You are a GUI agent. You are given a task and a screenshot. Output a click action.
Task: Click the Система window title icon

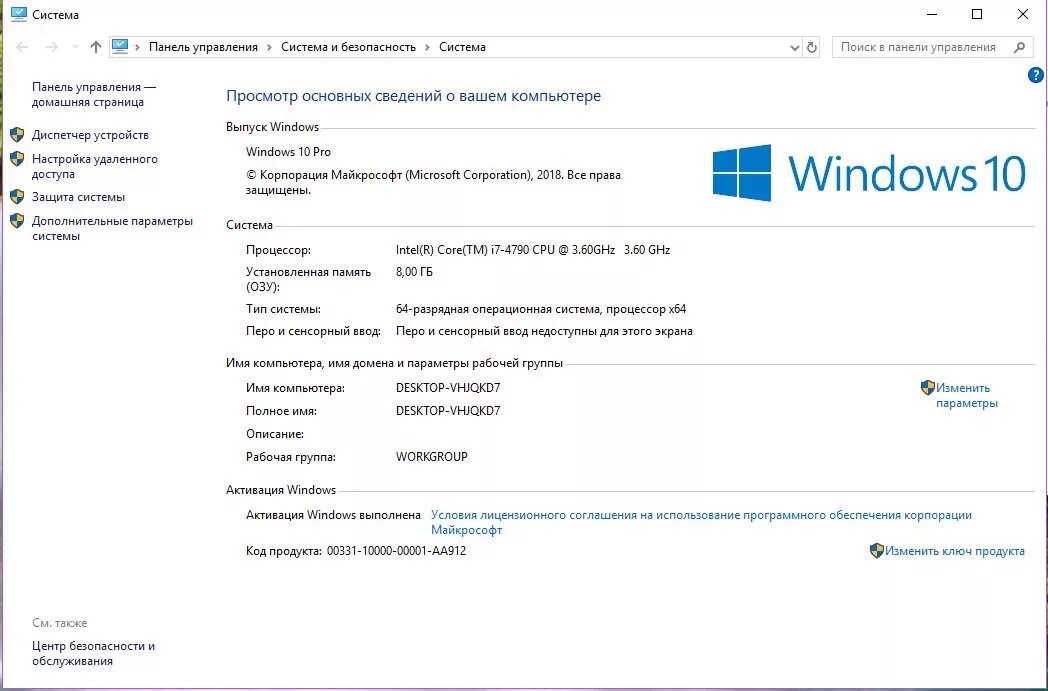[x=19, y=14]
